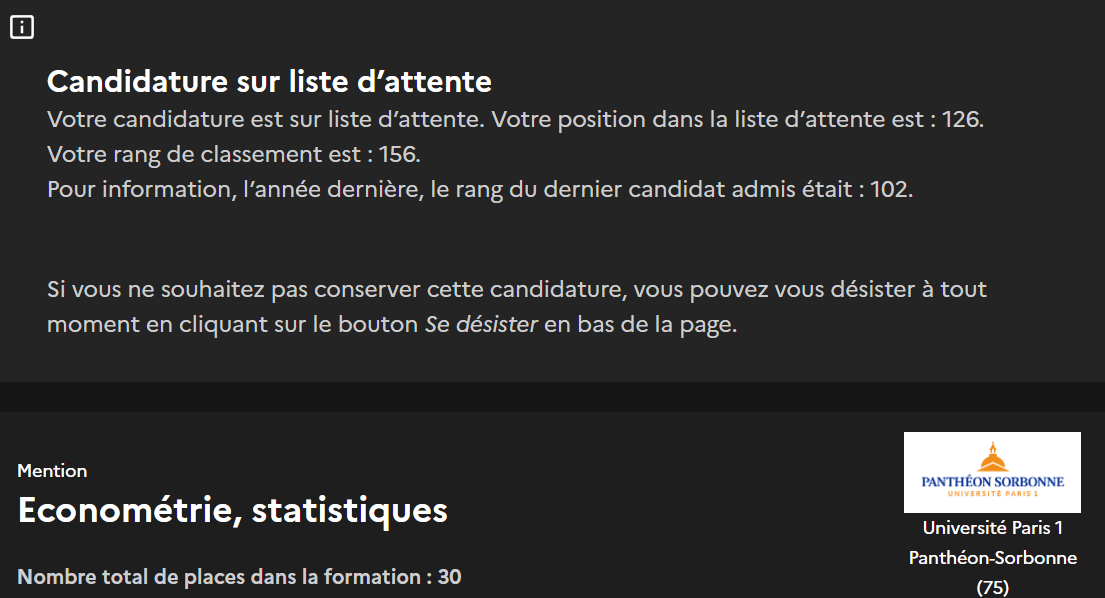Click the number 30 of total places

(x=449, y=577)
